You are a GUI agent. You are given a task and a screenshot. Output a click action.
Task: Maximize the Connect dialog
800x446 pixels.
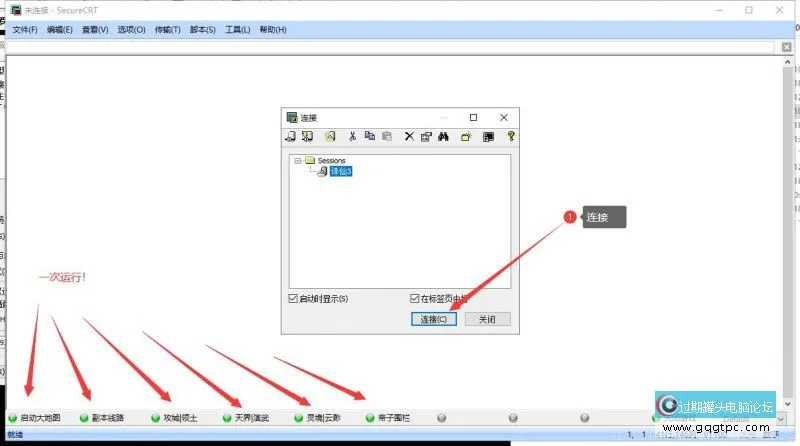click(x=473, y=117)
